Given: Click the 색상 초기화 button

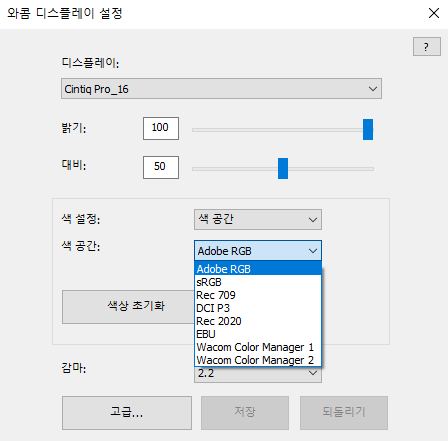Looking at the screenshot, I should point(128,307).
